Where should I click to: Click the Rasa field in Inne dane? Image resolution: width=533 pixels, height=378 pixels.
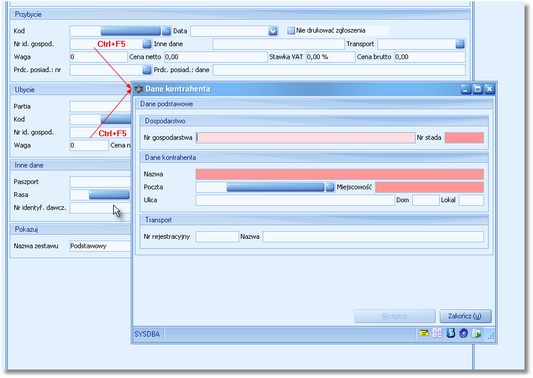pyautogui.click(x=79, y=195)
